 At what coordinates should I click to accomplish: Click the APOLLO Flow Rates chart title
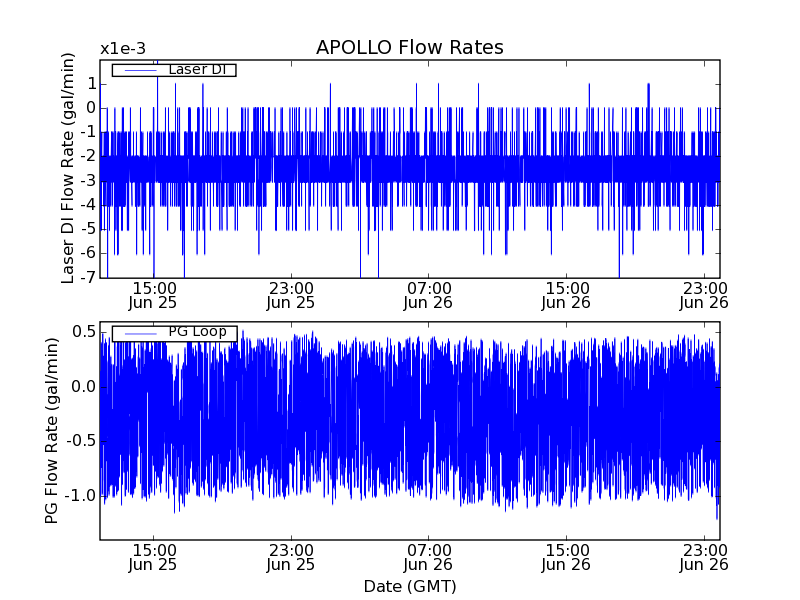(x=409, y=48)
